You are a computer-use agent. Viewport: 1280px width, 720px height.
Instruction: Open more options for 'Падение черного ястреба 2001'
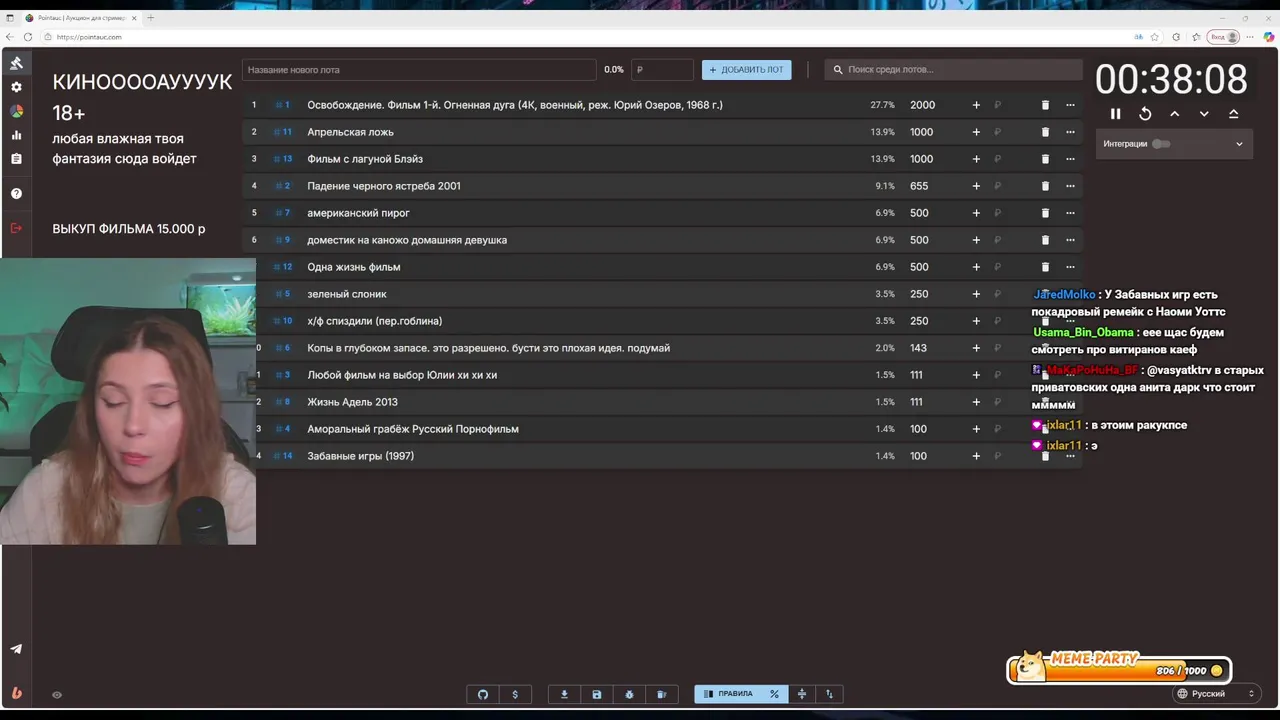coord(1070,186)
